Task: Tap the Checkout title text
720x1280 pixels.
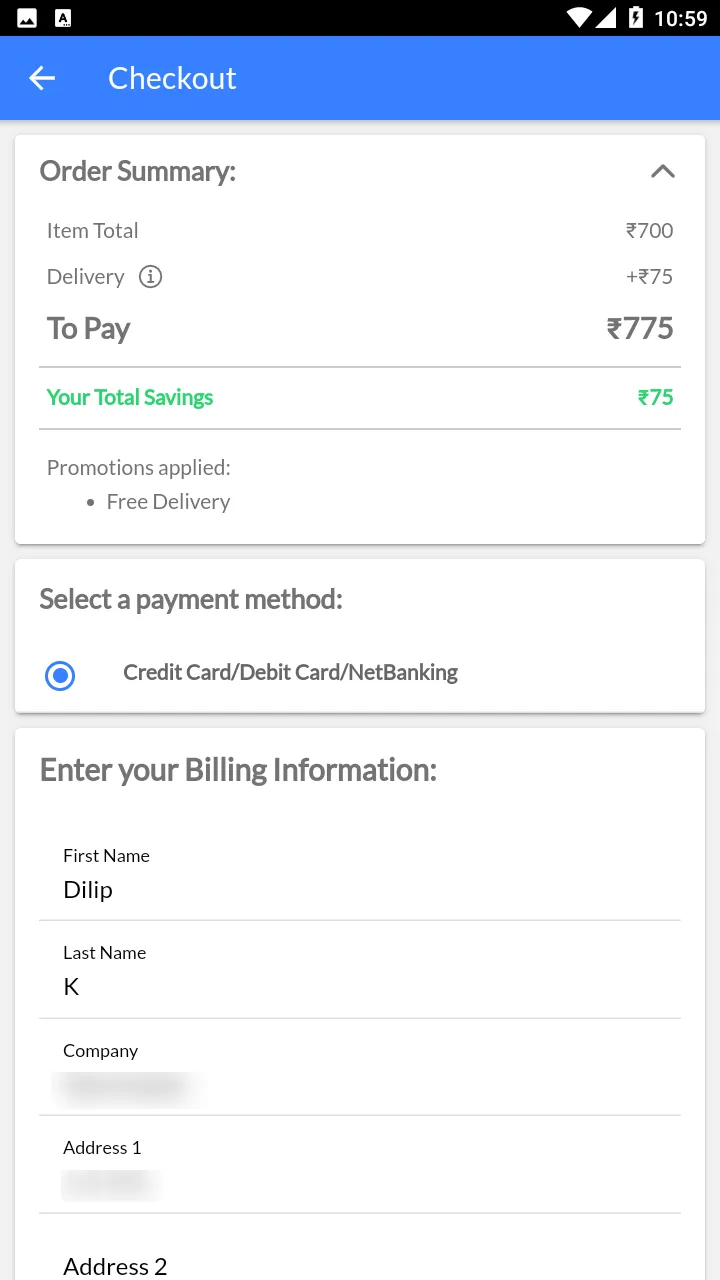Action: click(172, 78)
